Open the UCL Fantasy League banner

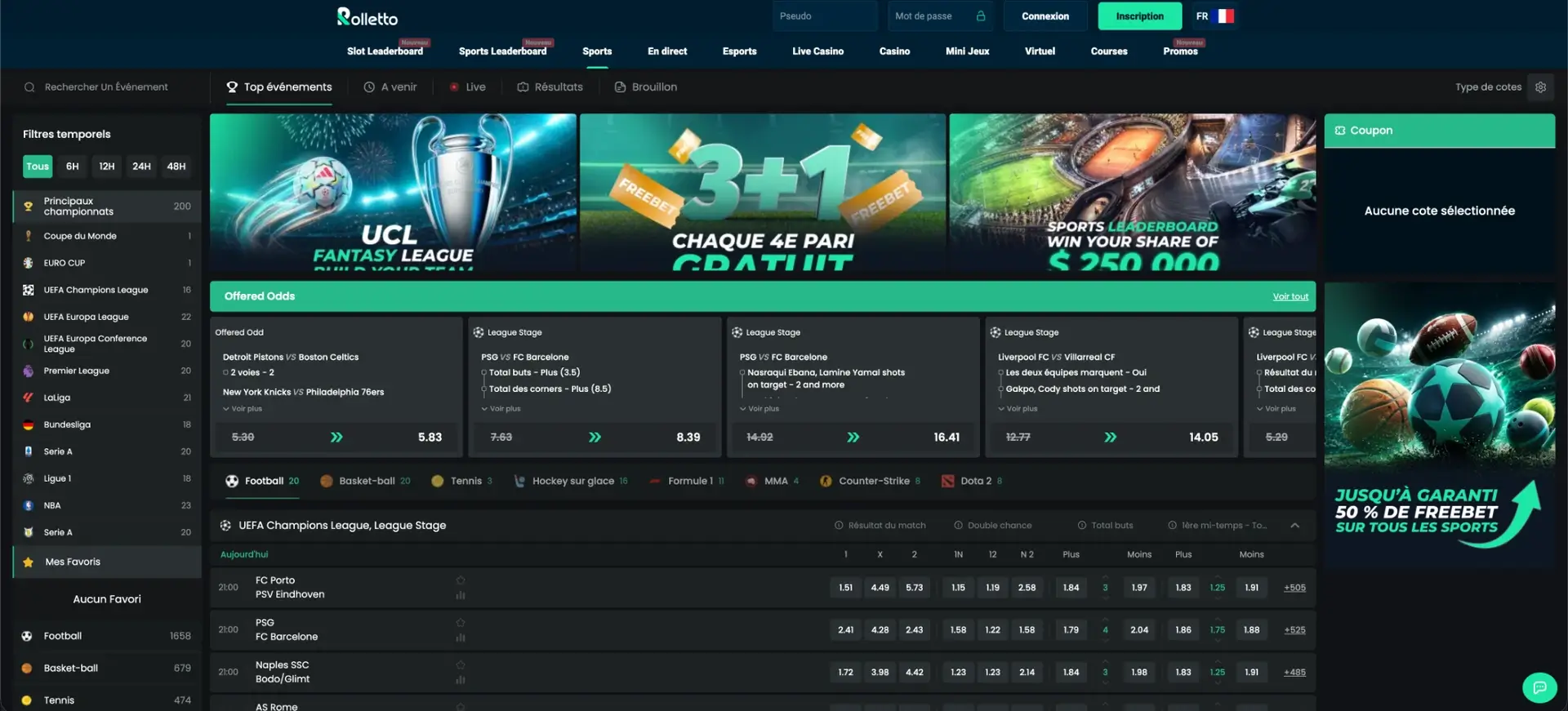click(393, 193)
